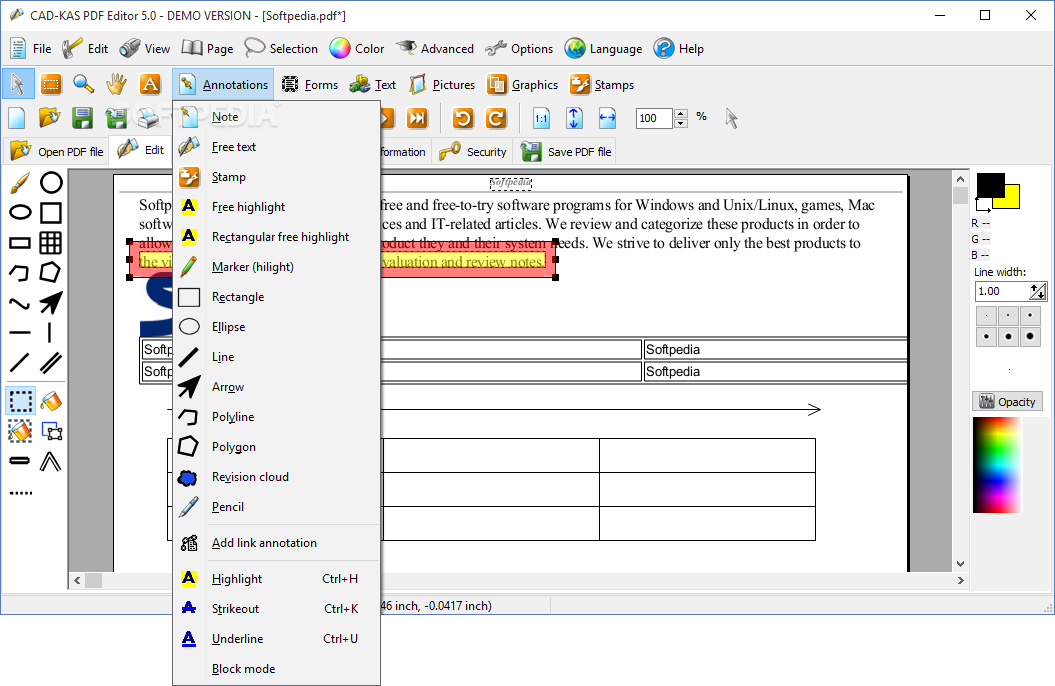The image size is (1055, 686).
Task: Swap foreground and background colors icon
Action: point(983,205)
